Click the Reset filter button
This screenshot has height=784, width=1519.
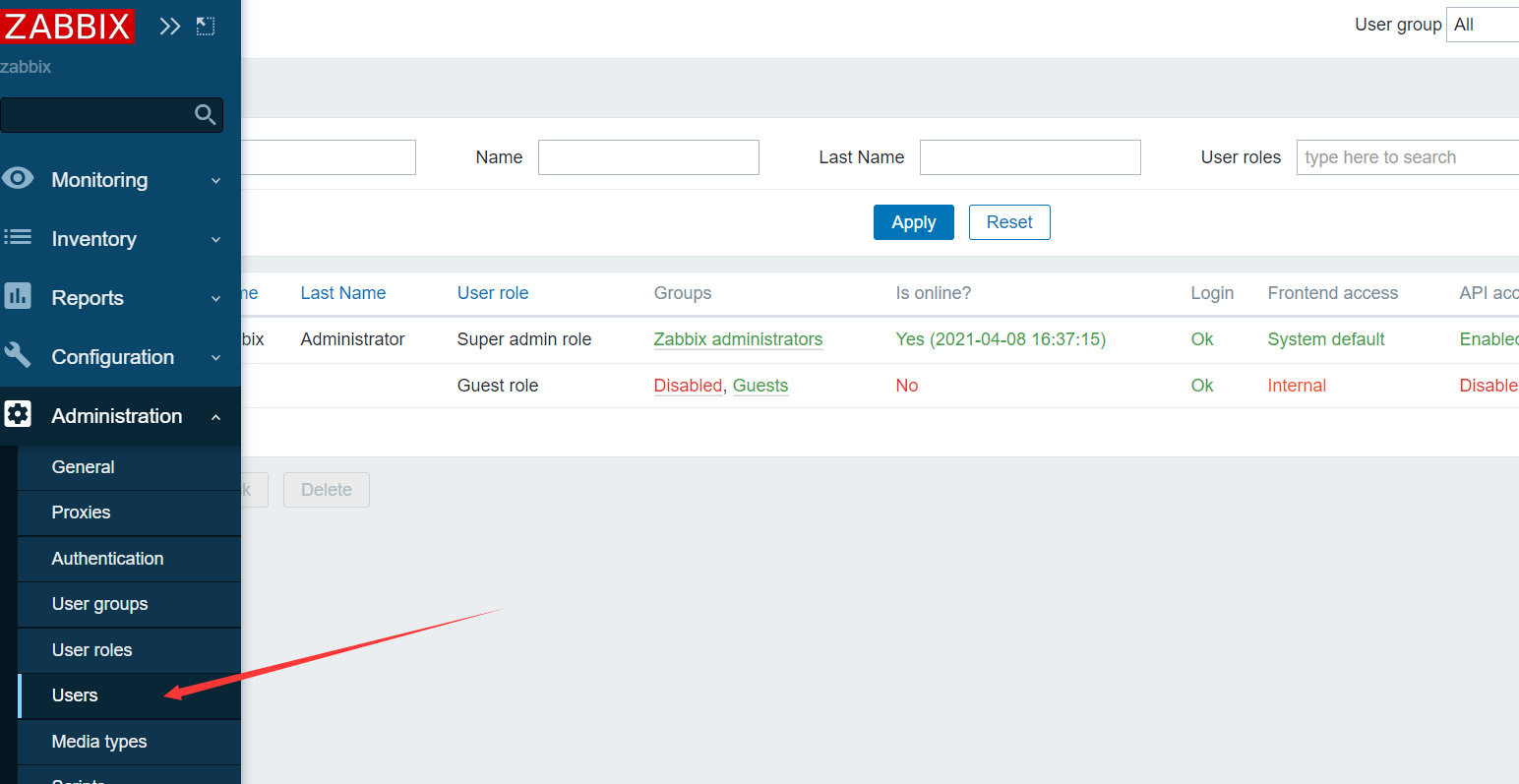tap(1009, 222)
